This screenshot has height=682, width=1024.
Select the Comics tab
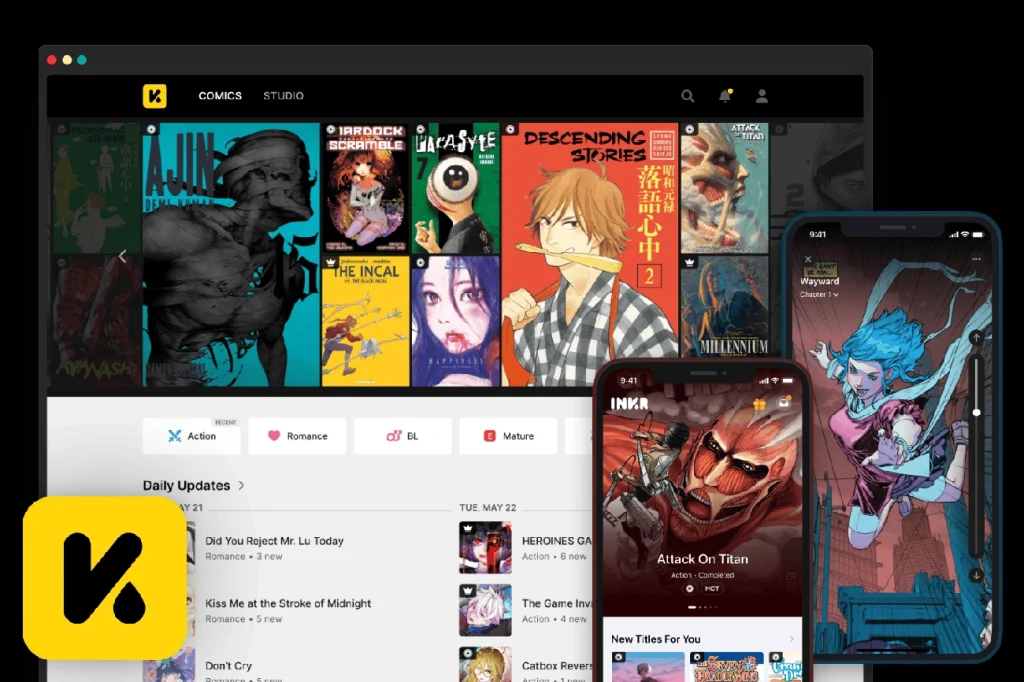220,96
